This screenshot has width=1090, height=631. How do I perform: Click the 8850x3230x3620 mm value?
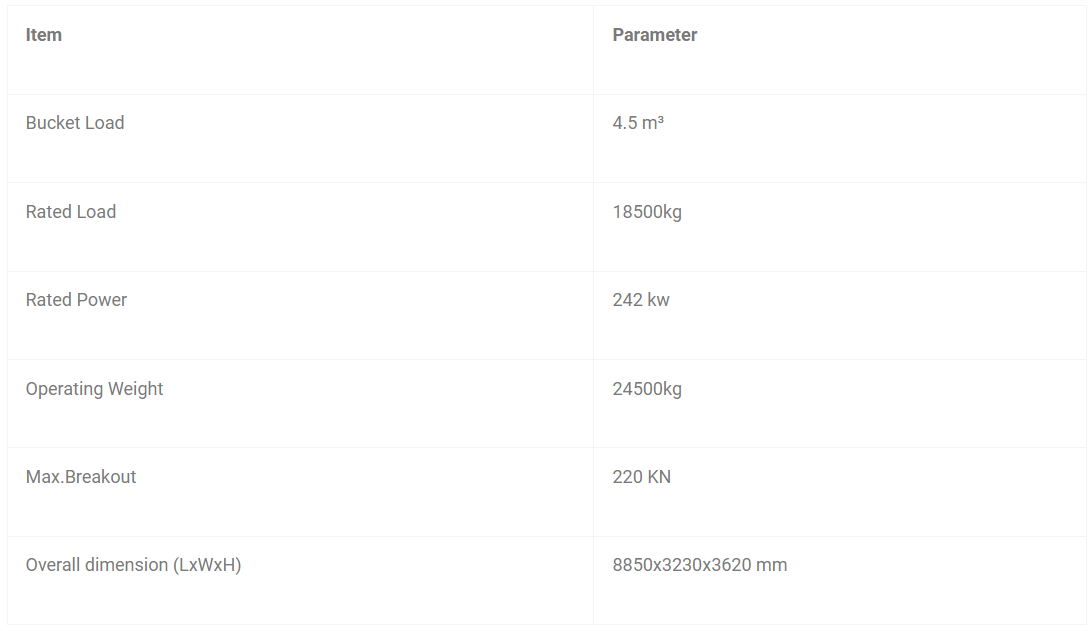coord(700,565)
